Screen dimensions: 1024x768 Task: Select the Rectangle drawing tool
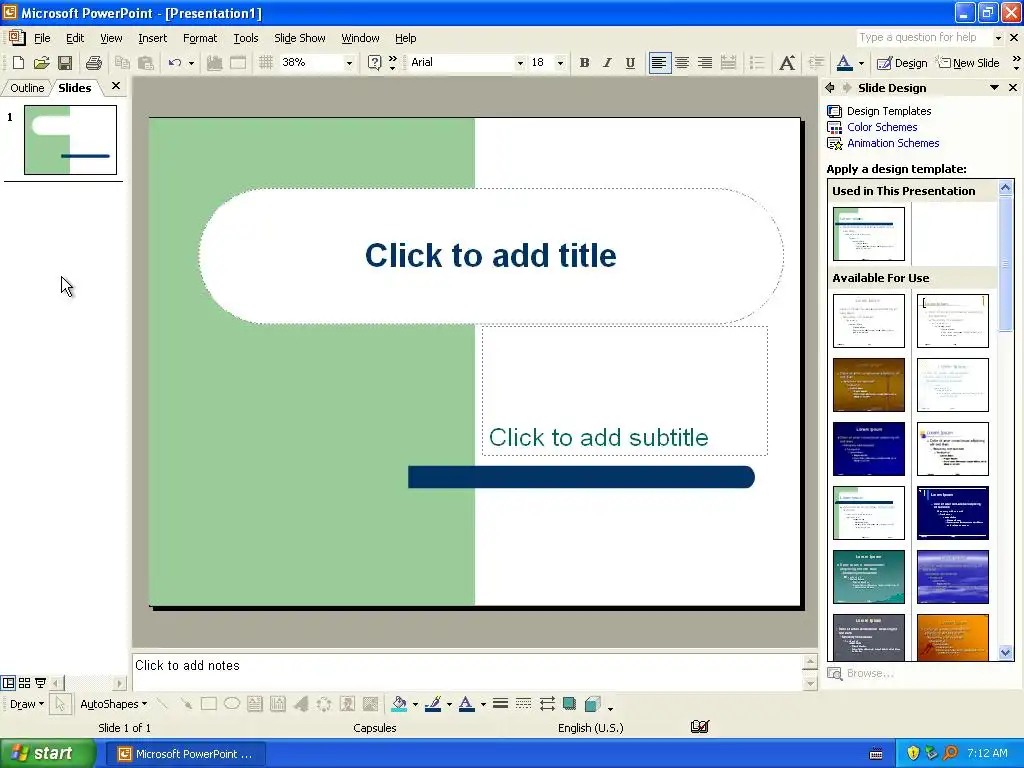(208, 704)
